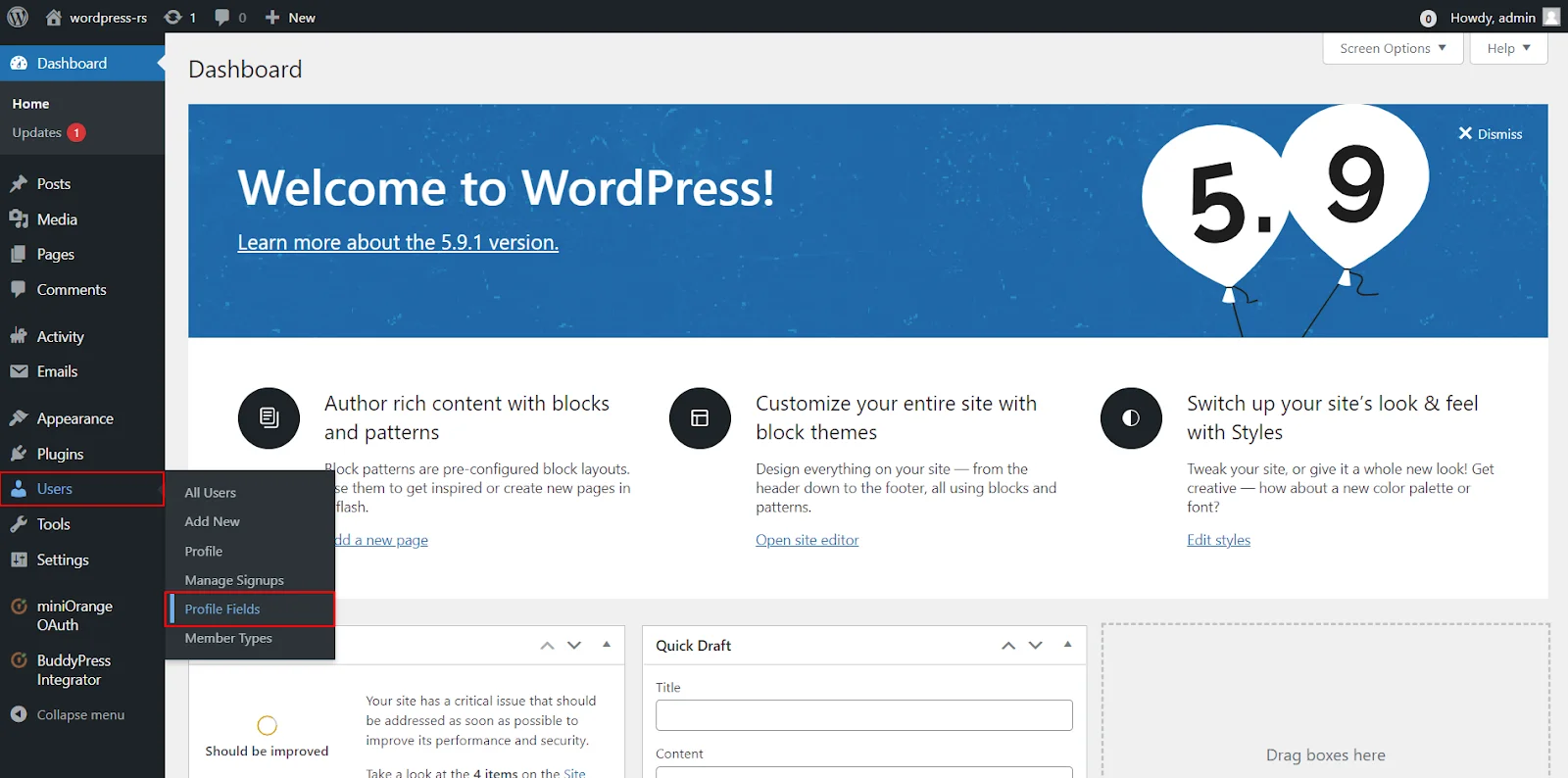Click the admin avatar icon
Screen dimensions: 1568x778
pos(1551,17)
